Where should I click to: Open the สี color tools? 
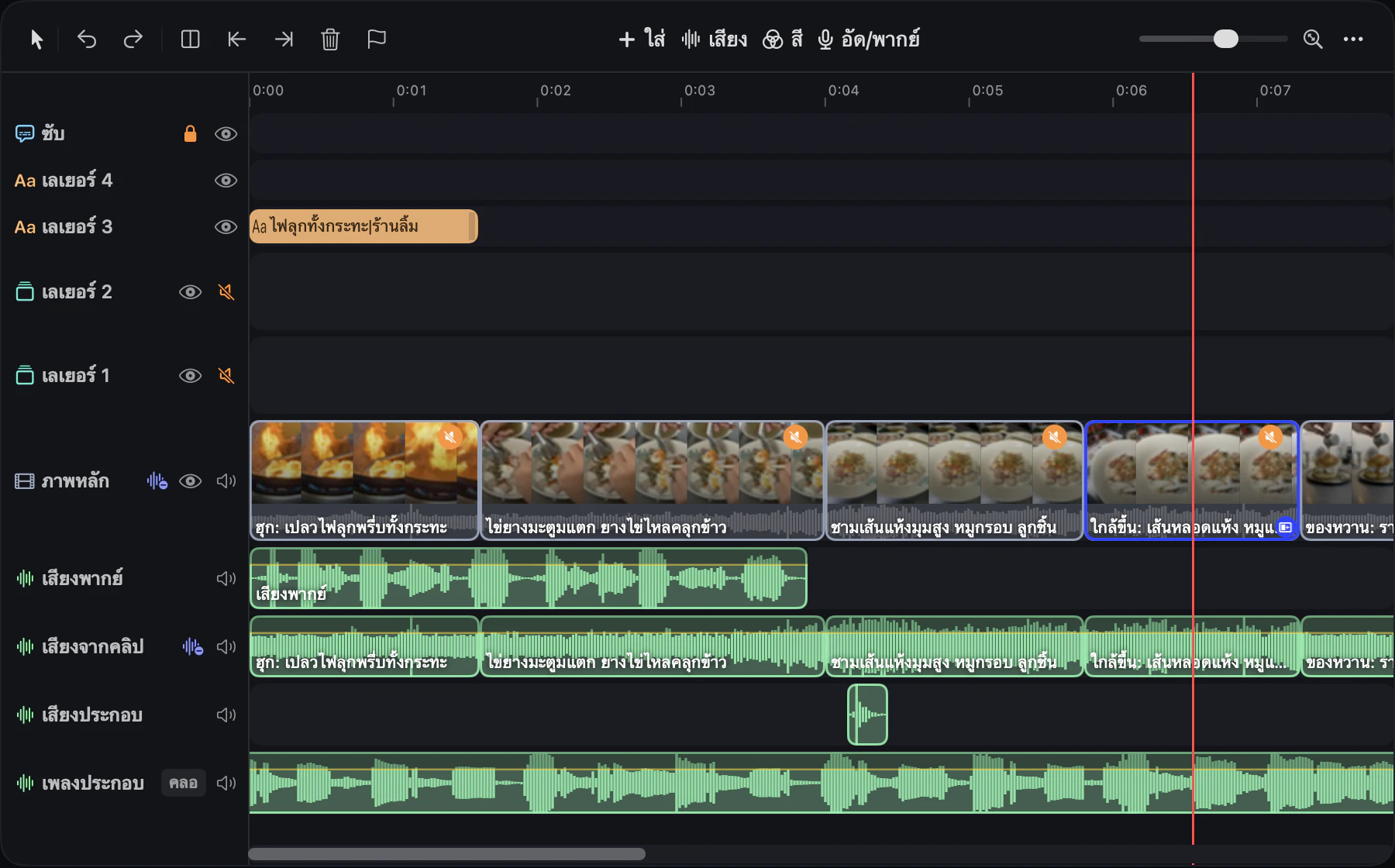click(x=783, y=39)
